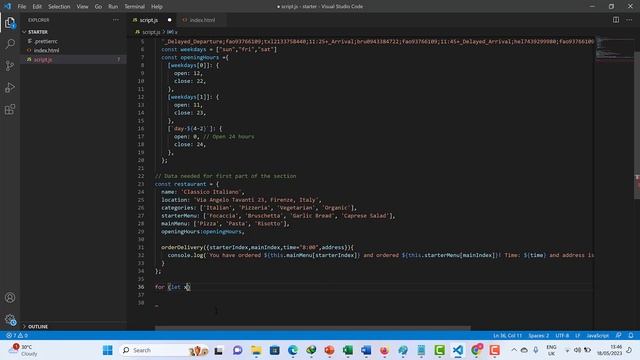This screenshot has width=640, height=360.
Task: Click the VS Code taskbar icon
Action: click(458, 350)
